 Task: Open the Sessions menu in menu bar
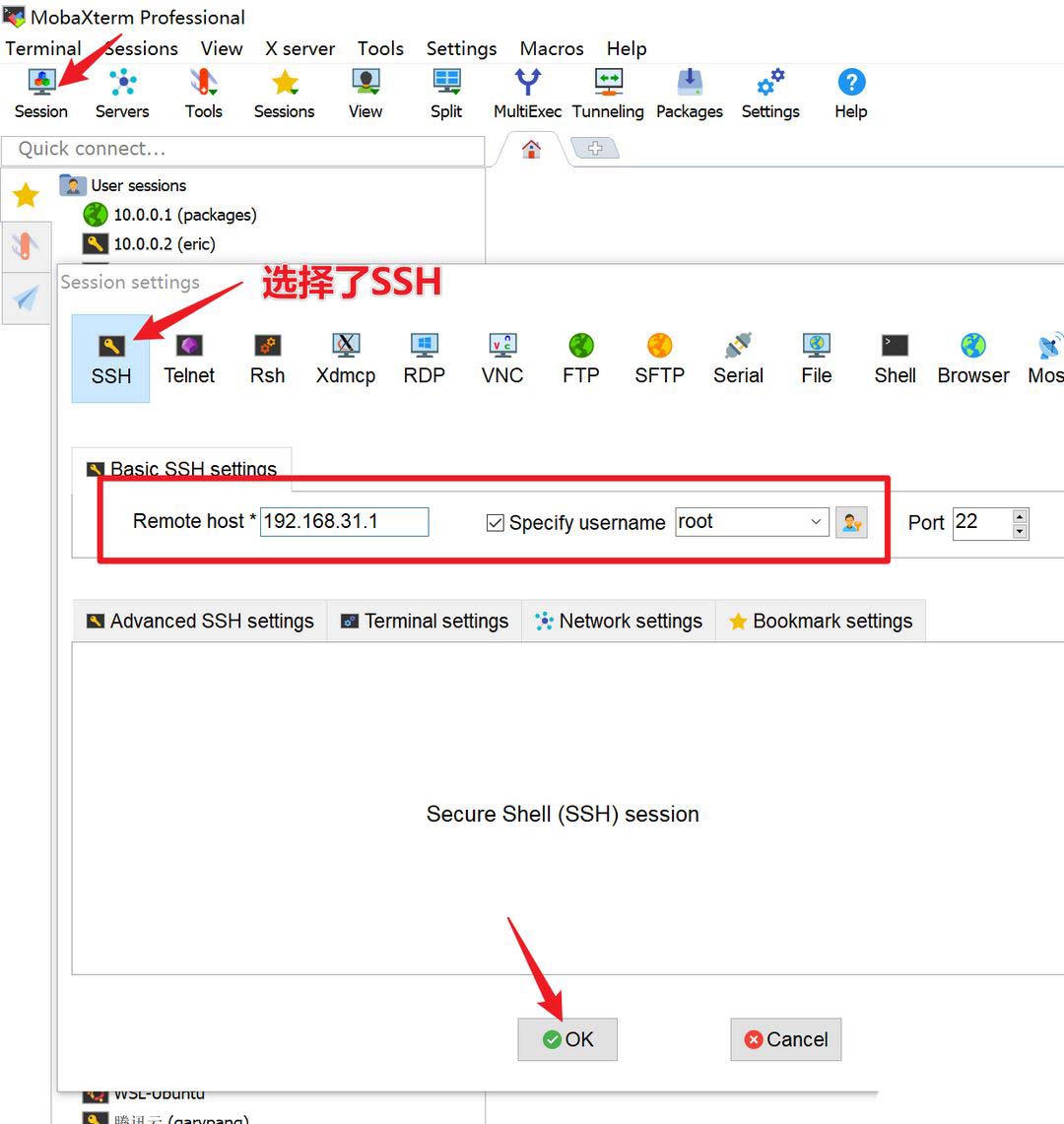coord(141,48)
